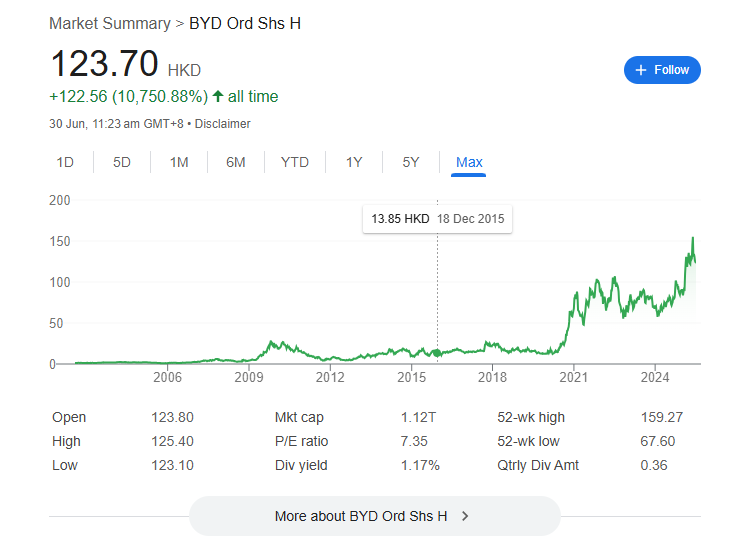This screenshot has height=559, width=751.
Task: Switch to the 1M range tab
Action: point(179,162)
